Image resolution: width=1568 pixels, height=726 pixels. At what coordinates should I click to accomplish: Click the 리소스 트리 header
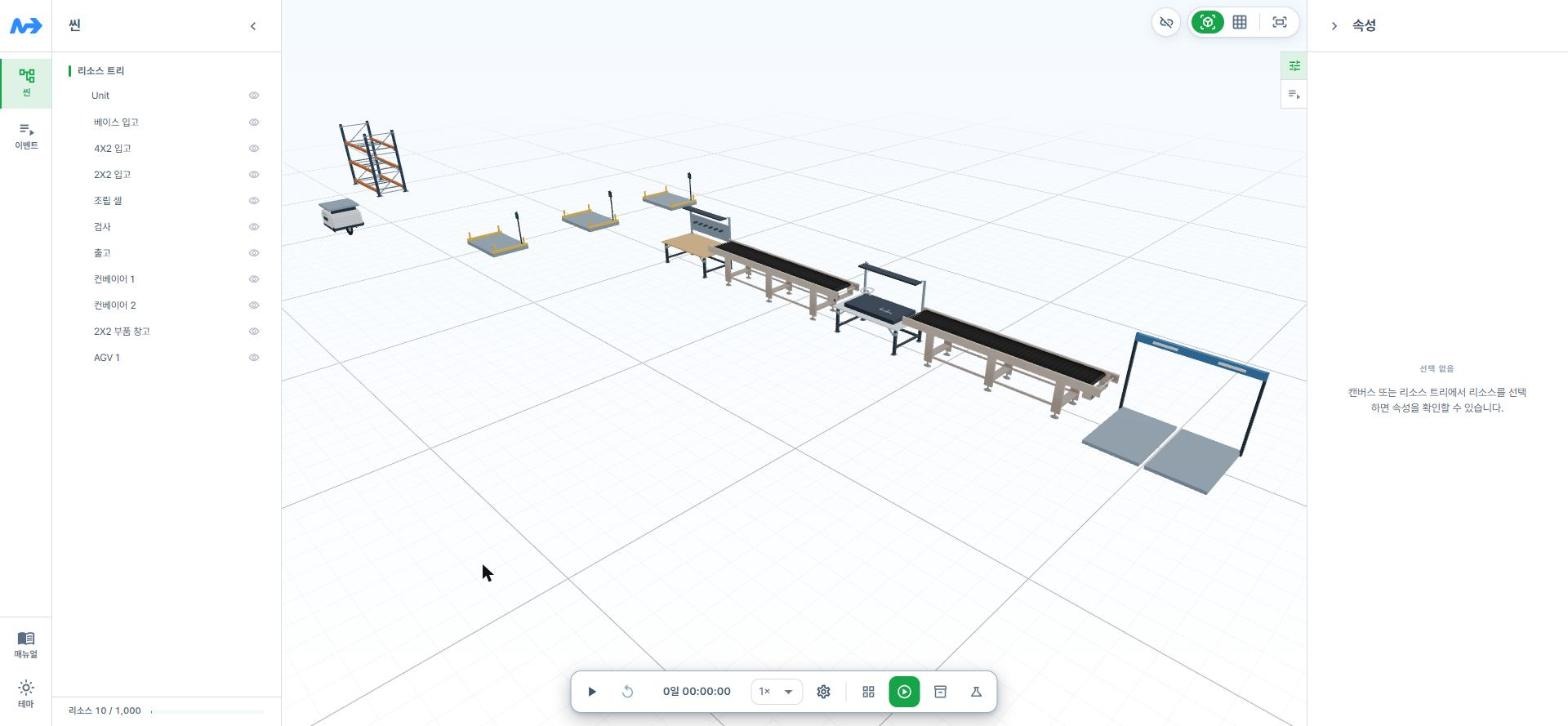pyautogui.click(x=101, y=71)
